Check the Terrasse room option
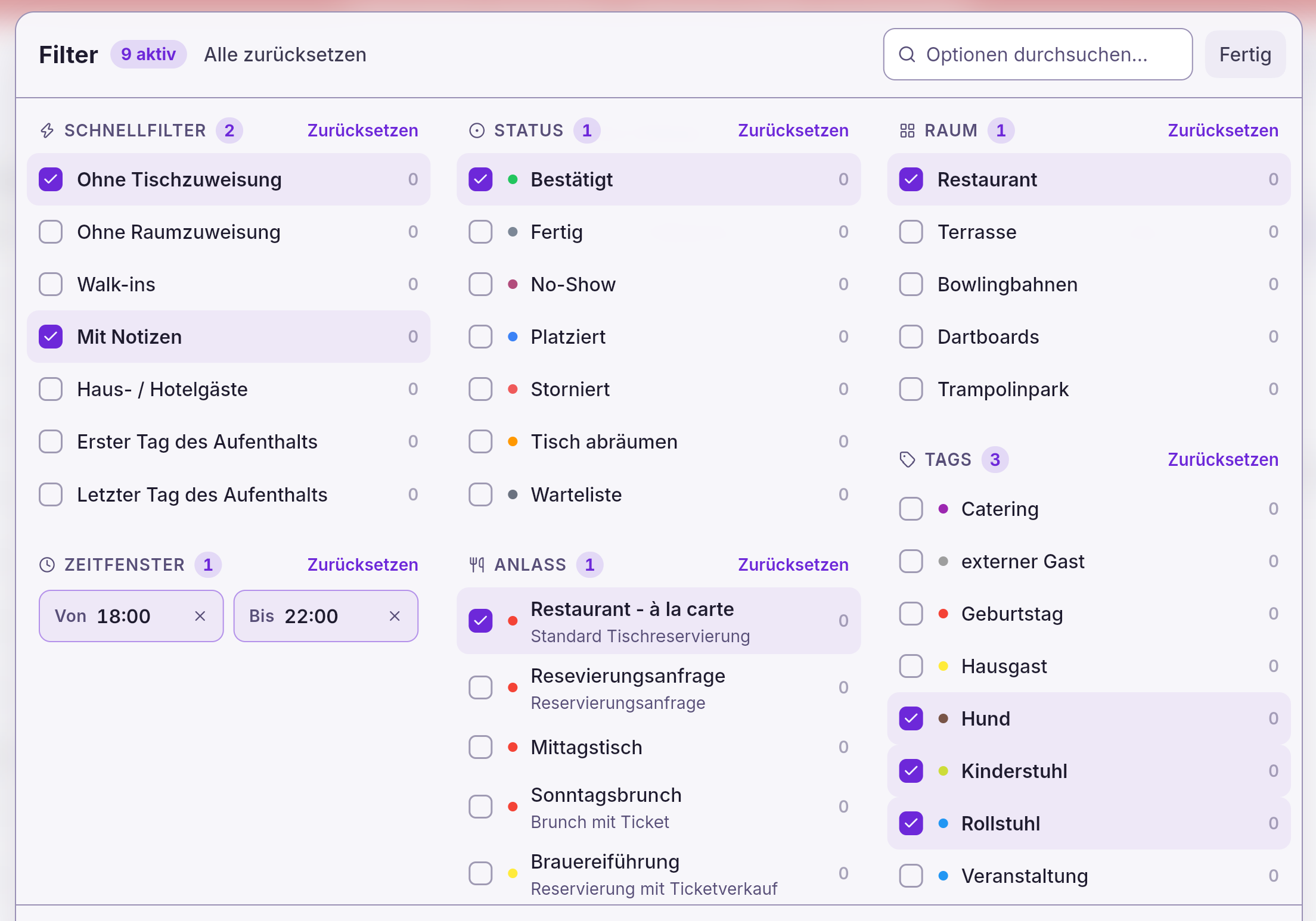 pyautogui.click(x=911, y=232)
